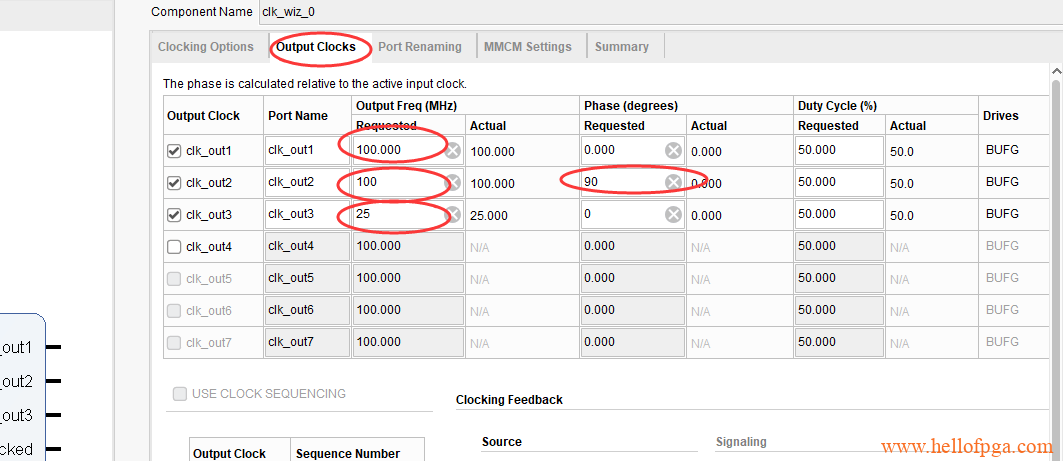
Task: Clear clk_out1 requested frequency with X icon
Action: coord(453,151)
